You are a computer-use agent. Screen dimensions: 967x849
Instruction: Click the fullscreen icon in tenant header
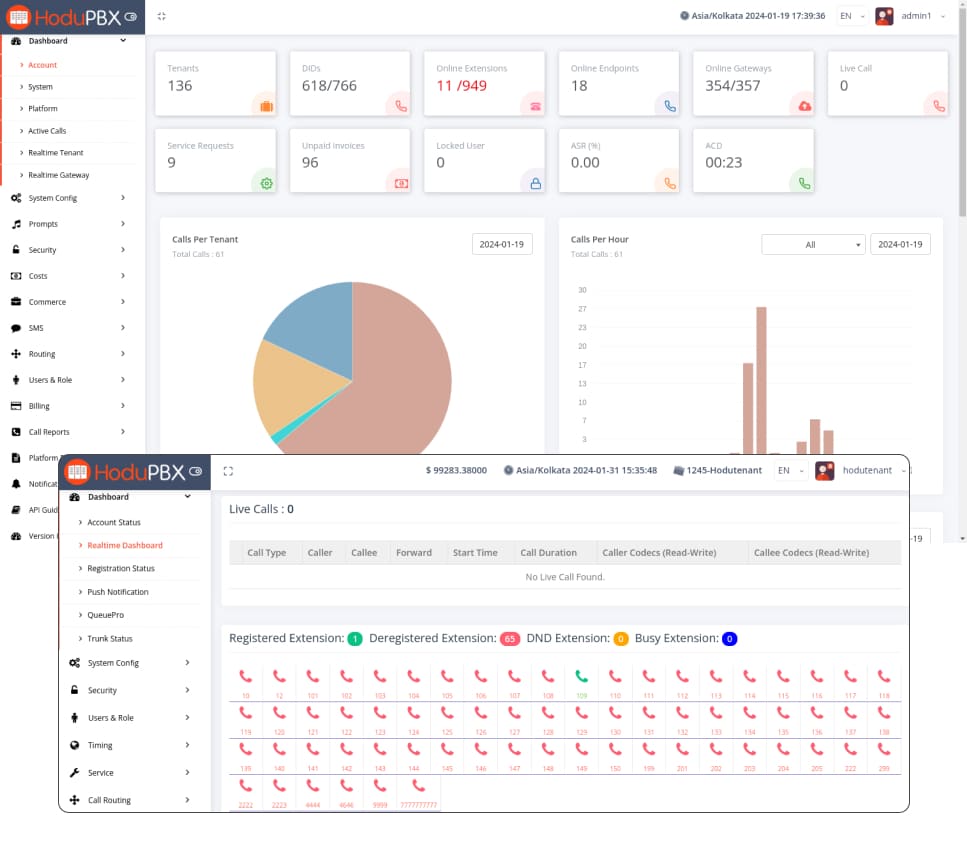tap(228, 470)
